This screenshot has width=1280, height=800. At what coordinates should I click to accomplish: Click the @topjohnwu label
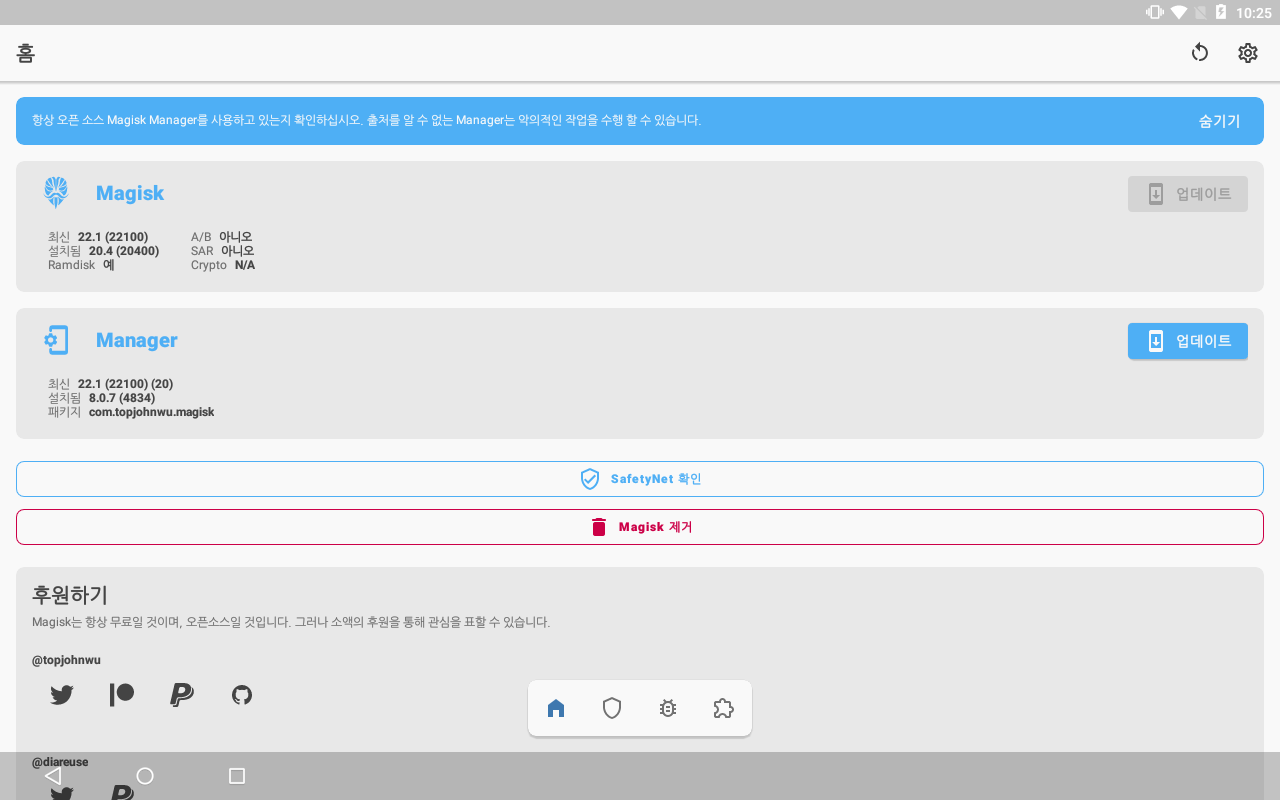pos(66,660)
